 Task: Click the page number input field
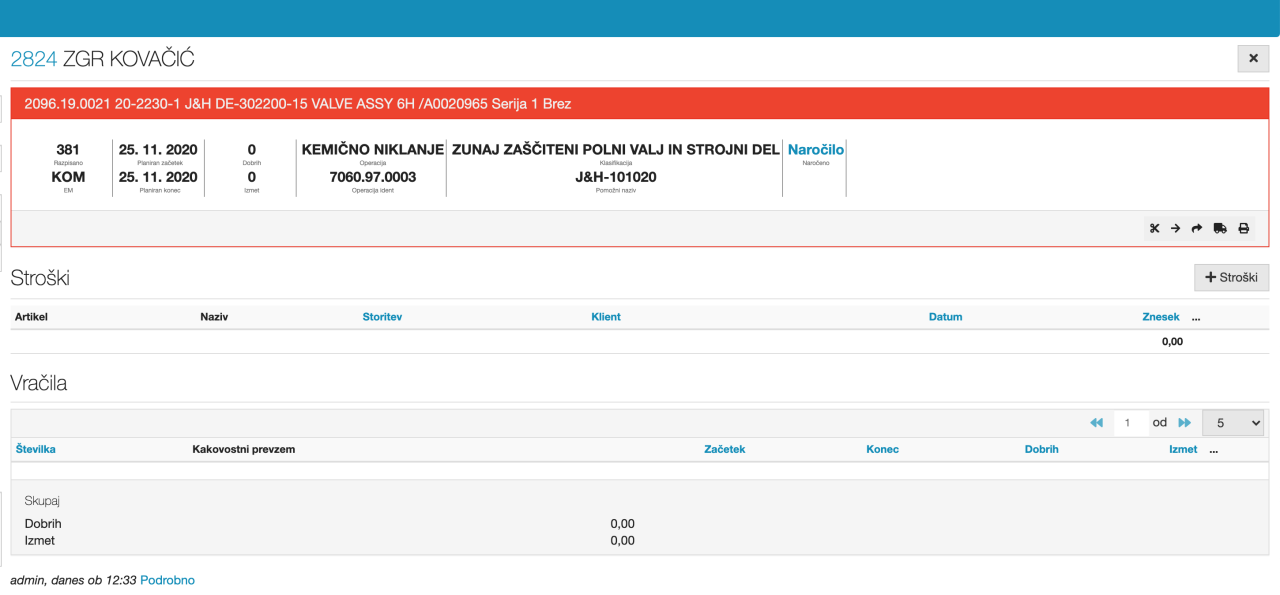coord(1130,423)
